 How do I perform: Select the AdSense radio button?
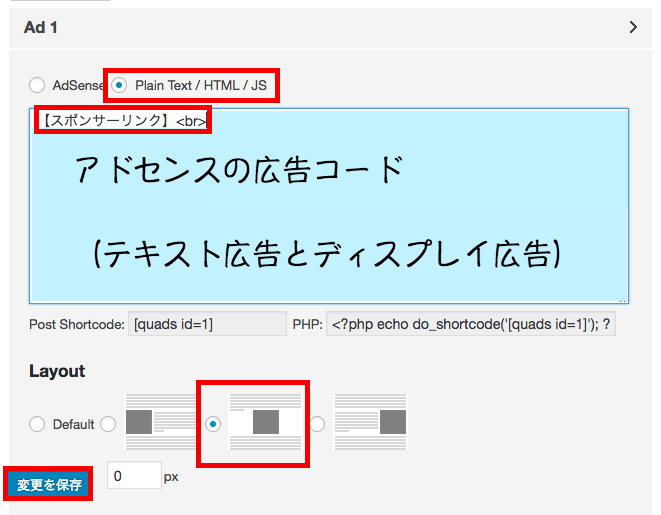[x=37, y=85]
